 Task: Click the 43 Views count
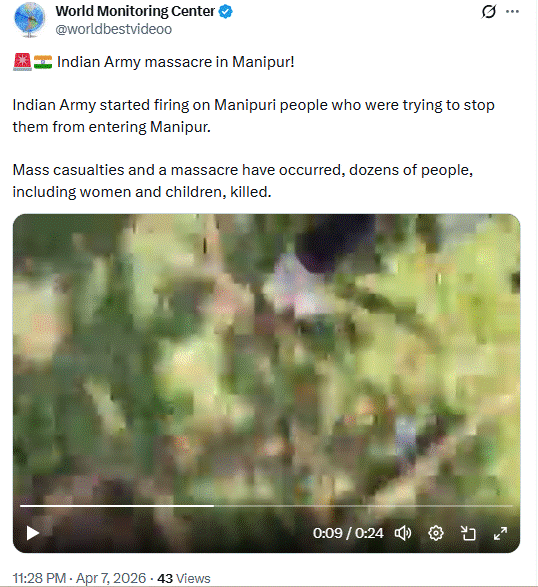184,578
